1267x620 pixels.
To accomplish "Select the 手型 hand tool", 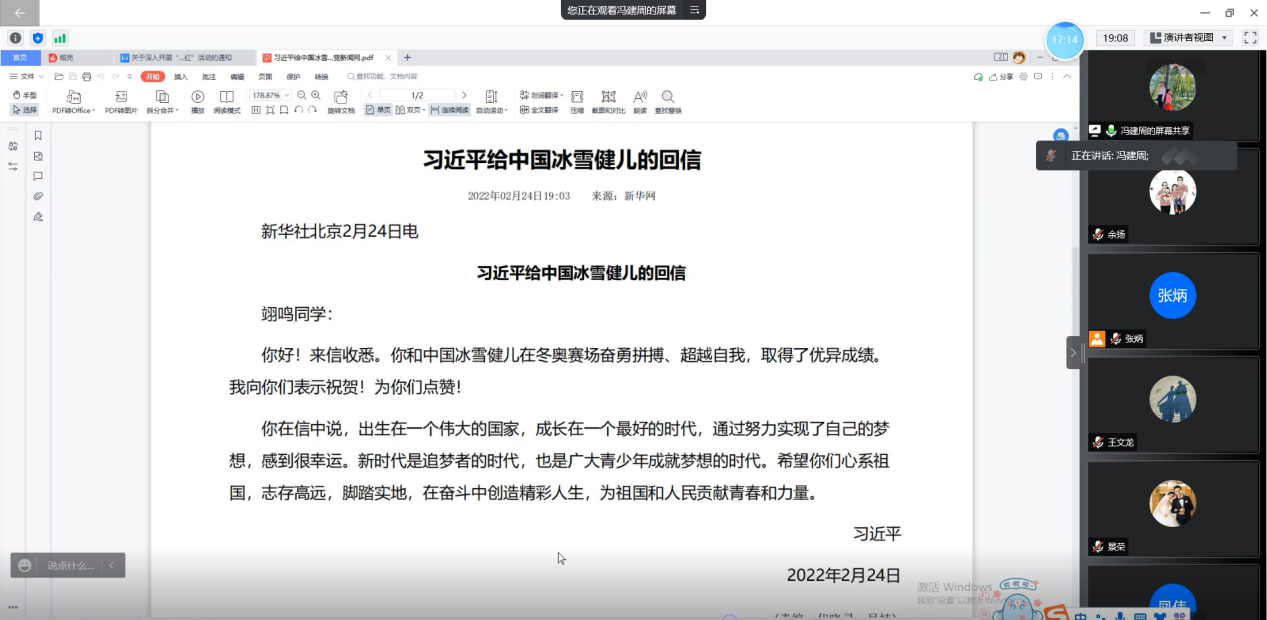I will [x=24, y=95].
